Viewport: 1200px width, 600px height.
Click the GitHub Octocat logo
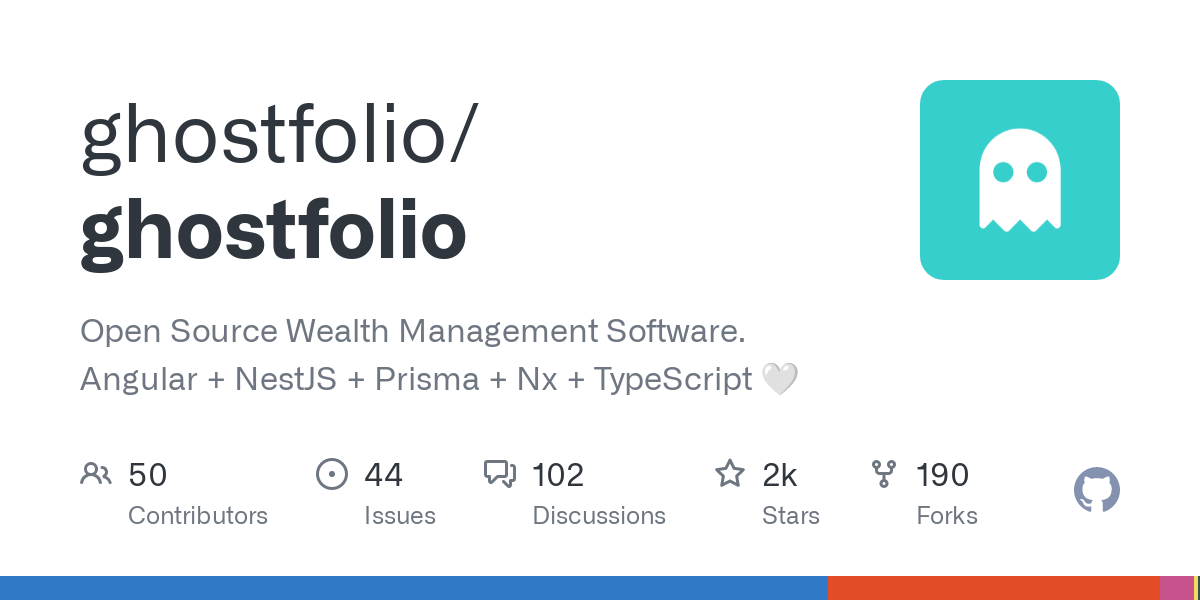[x=1096, y=491]
